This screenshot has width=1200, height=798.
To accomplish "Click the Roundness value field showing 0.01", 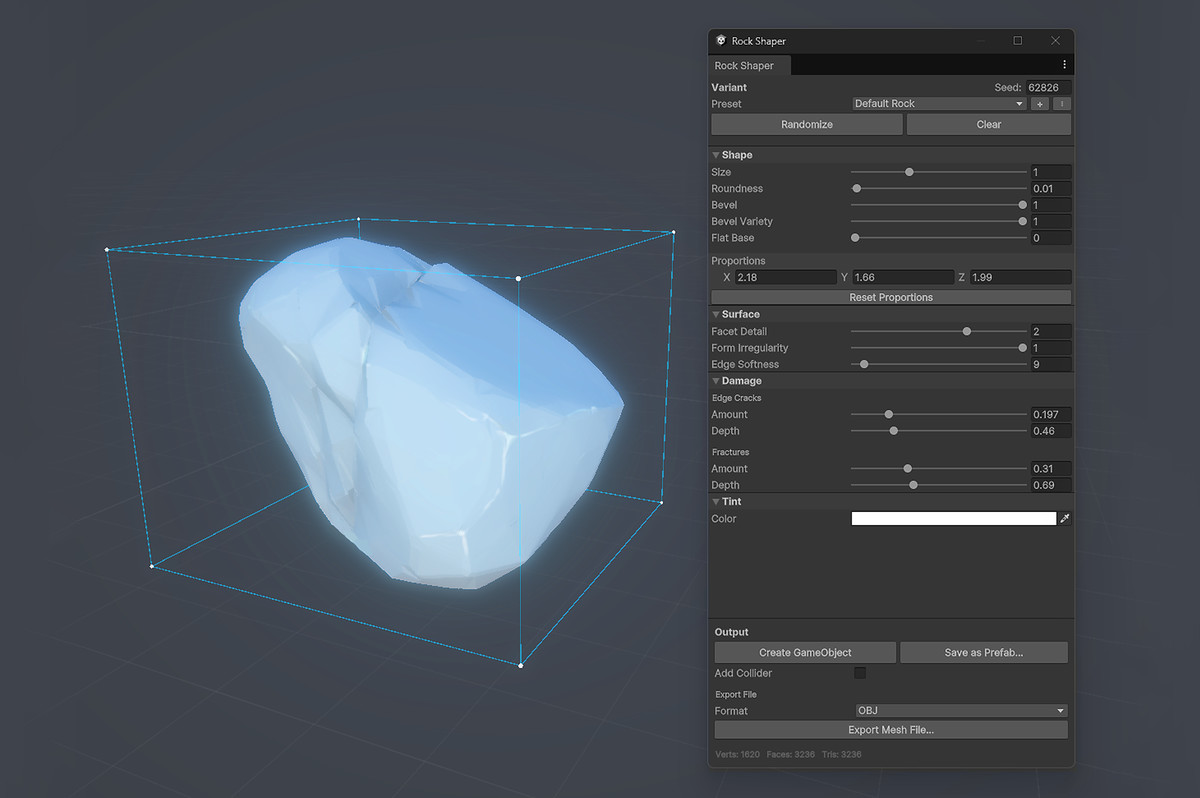I will [1051, 189].
